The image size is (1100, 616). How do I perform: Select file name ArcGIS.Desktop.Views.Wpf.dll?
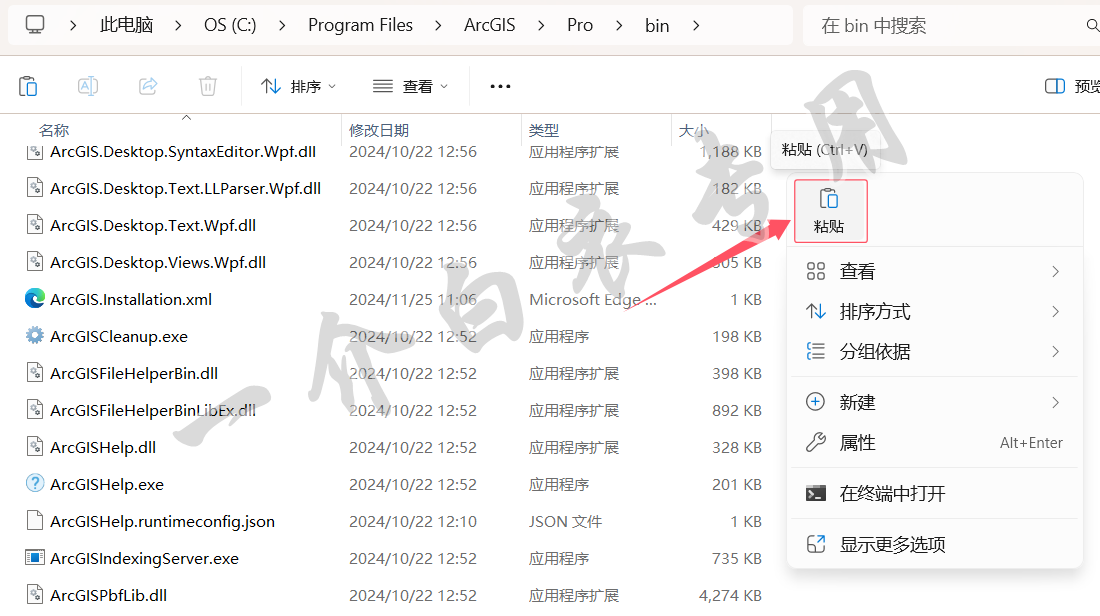tap(158, 262)
